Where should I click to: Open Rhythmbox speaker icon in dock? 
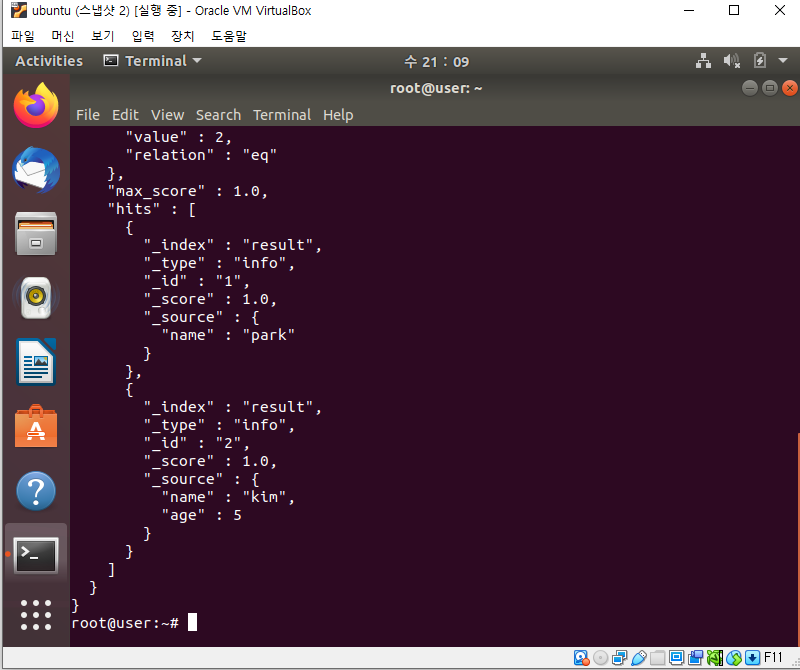coord(36,298)
